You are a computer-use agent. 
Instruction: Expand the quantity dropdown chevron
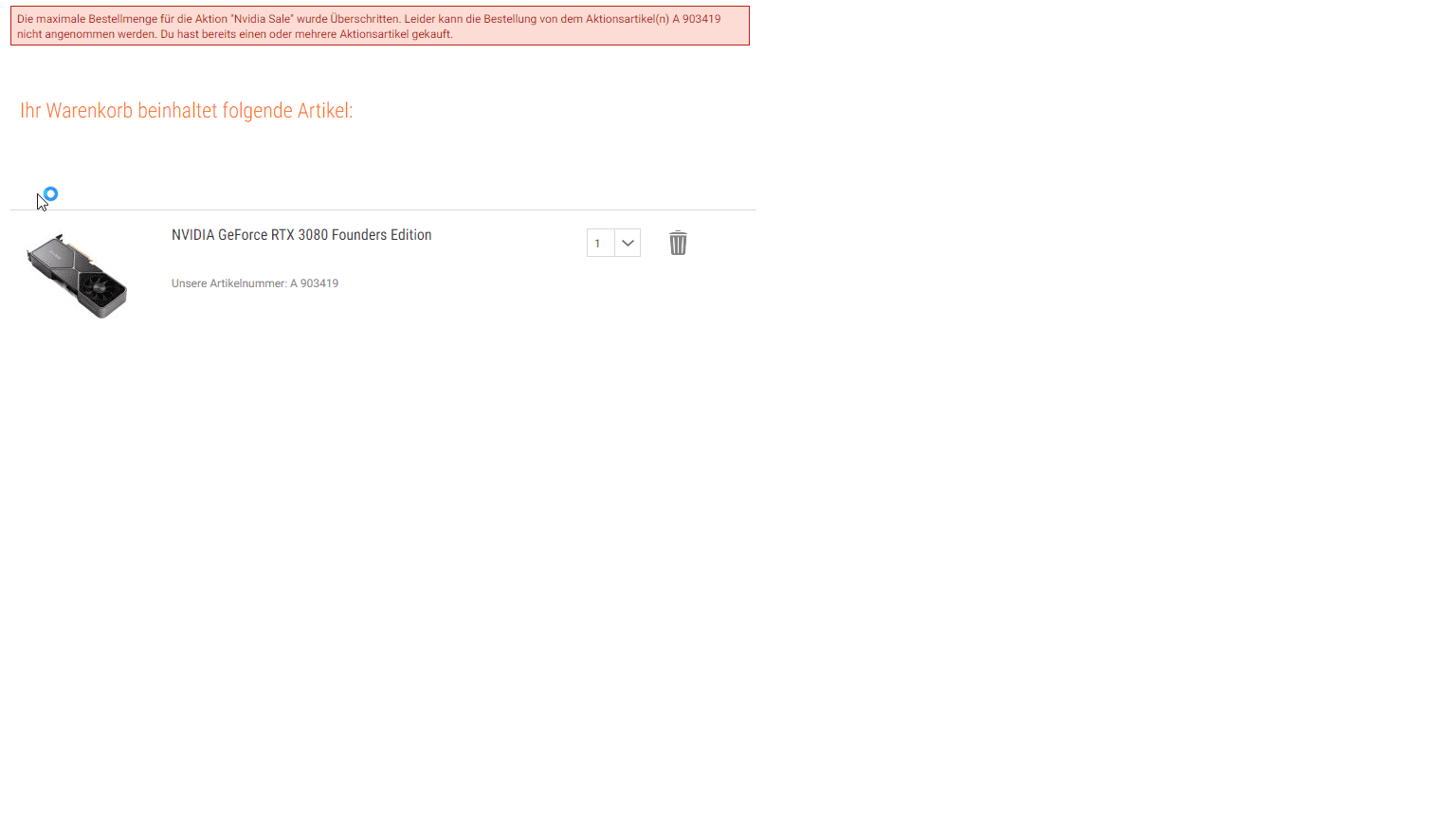(628, 243)
